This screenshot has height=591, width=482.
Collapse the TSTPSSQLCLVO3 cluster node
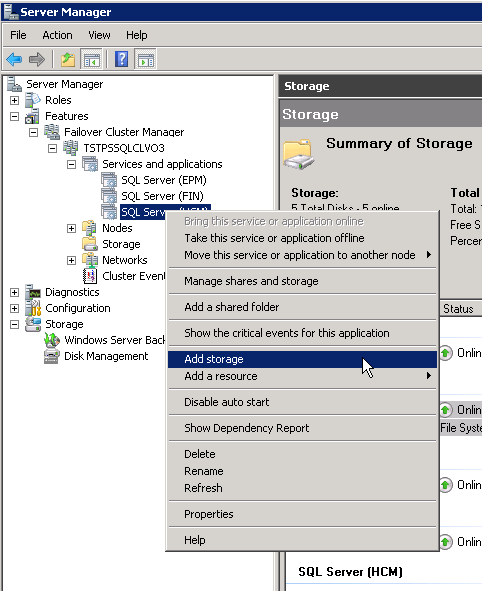tap(52, 148)
